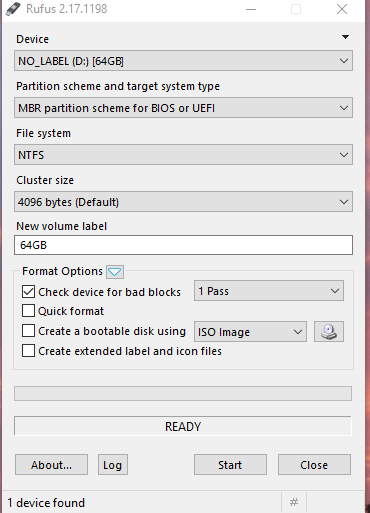Click the Close button
The height and width of the screenshot is (513, 370).
click(x=314, y=465)
